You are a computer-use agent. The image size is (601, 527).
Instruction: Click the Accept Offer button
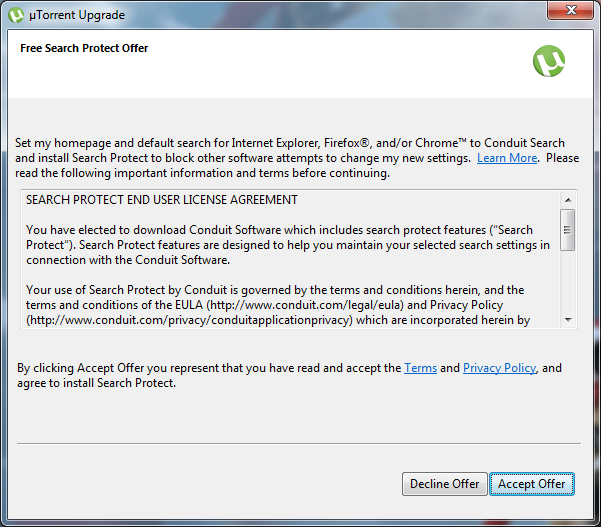tap(532, 484)
